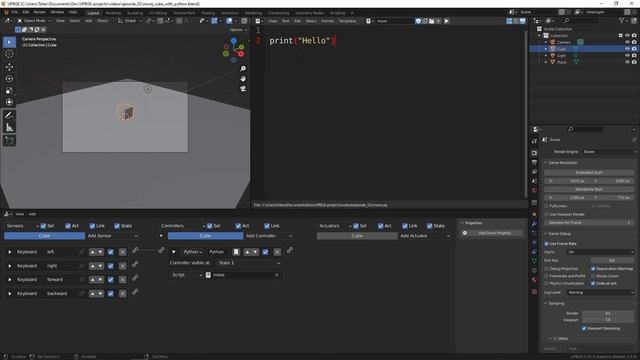Expand the left keyboard sensor
The image size is (640, 360).
click(10, 252)
